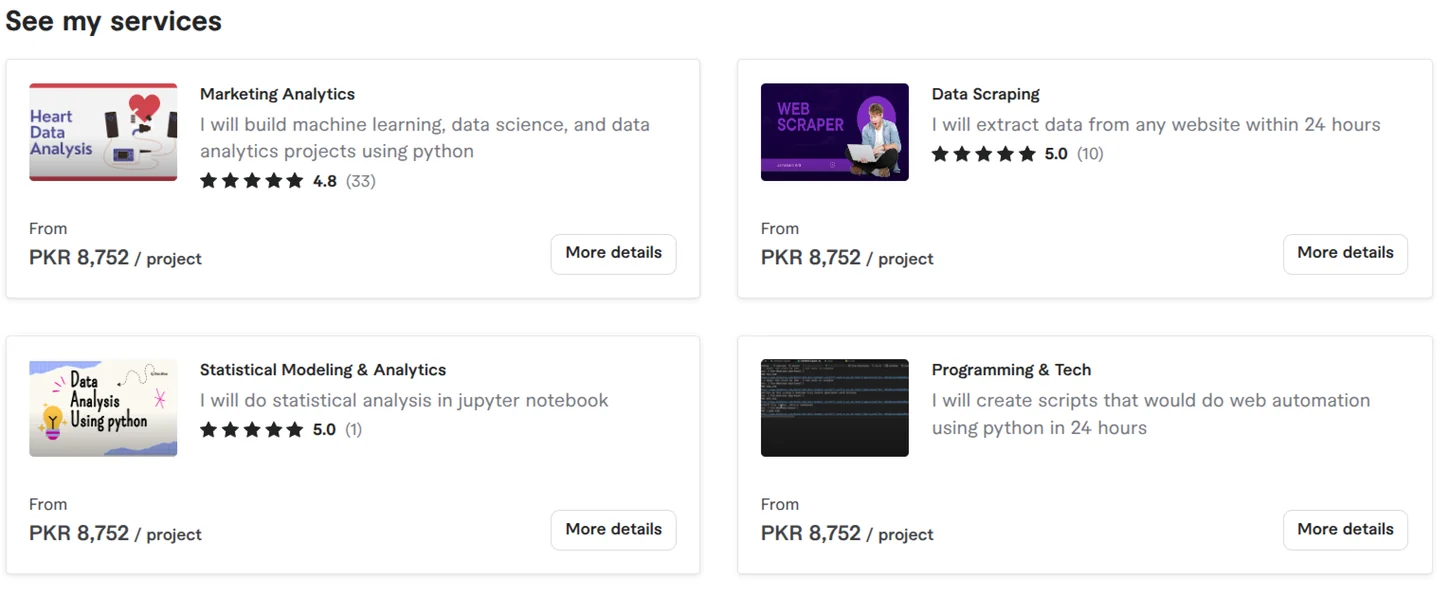Open the Data Scraping title
Image resolution: width=1440 pixels, height=597 pixels.
coord(985,94)
